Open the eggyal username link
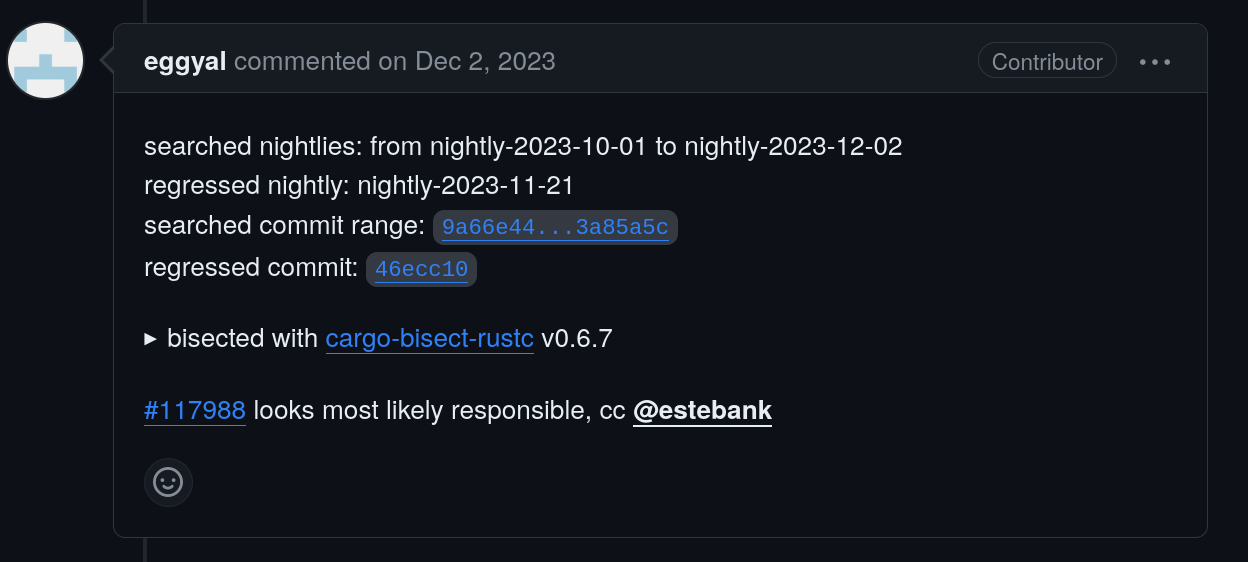The image size is (1248, 562). [185, 62]
